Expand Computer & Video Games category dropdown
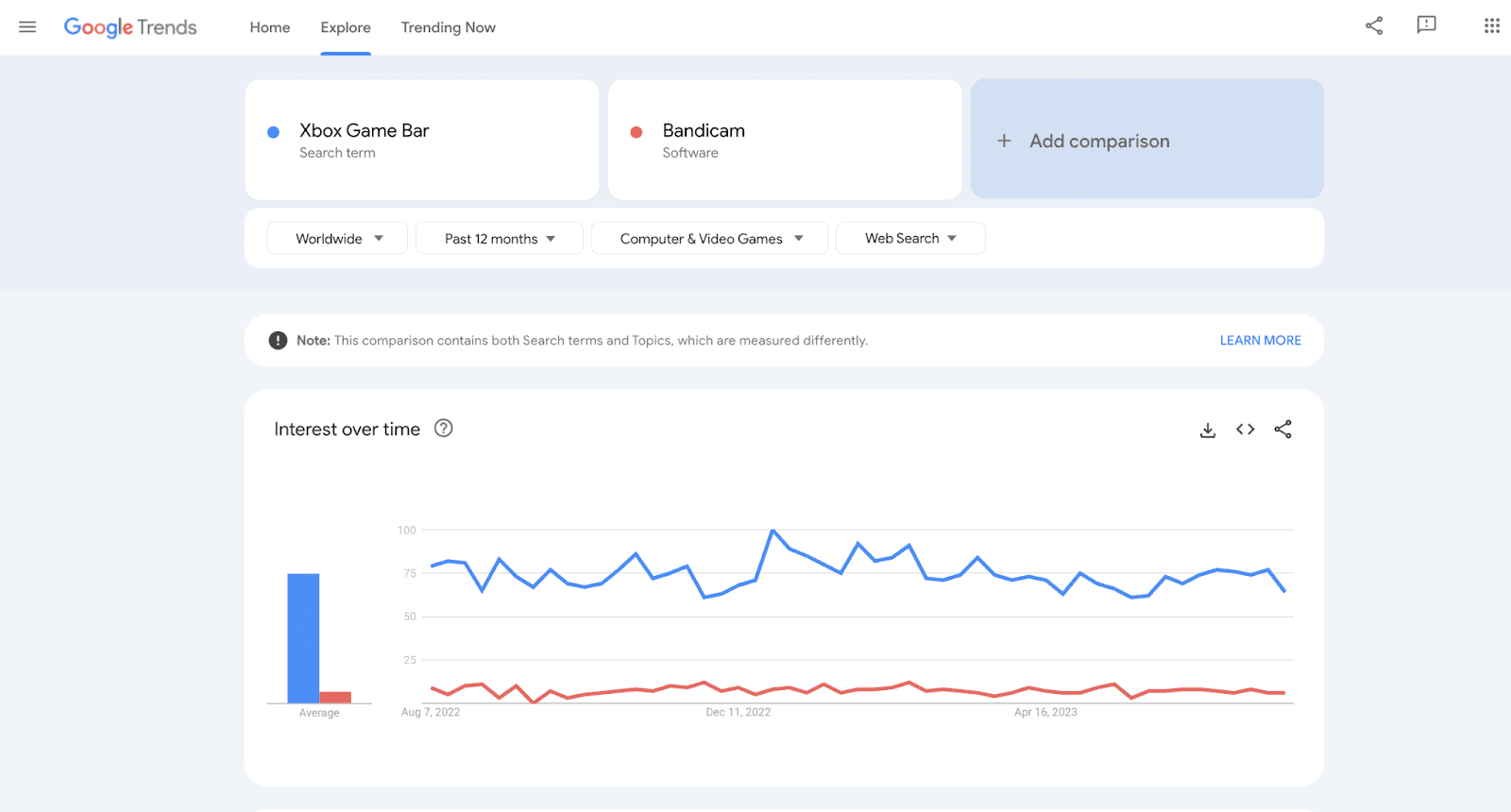Image resolution: width=1511 pixels, height=812 pixels. 709,239
